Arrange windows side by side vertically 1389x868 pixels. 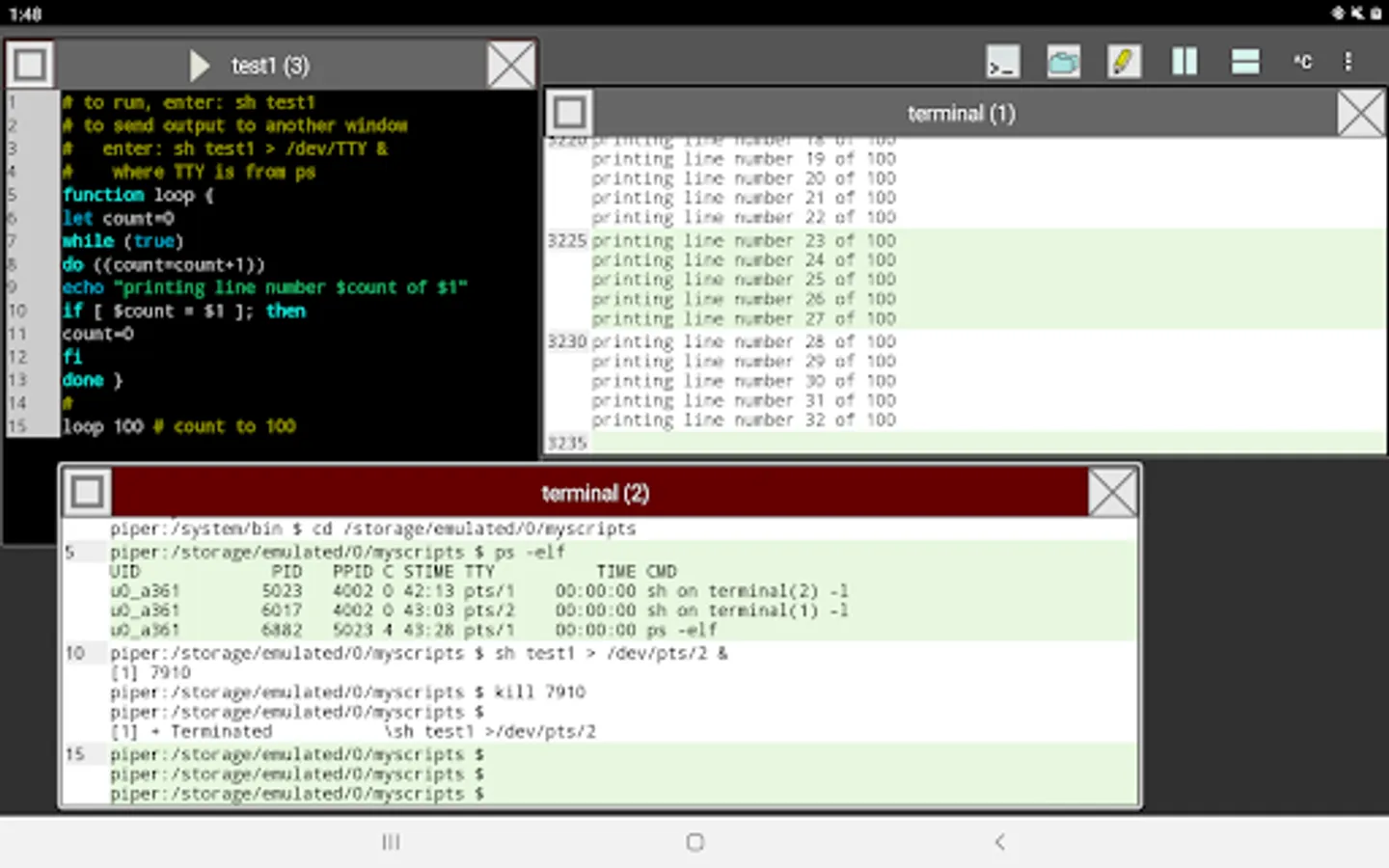pos(1185,63)
